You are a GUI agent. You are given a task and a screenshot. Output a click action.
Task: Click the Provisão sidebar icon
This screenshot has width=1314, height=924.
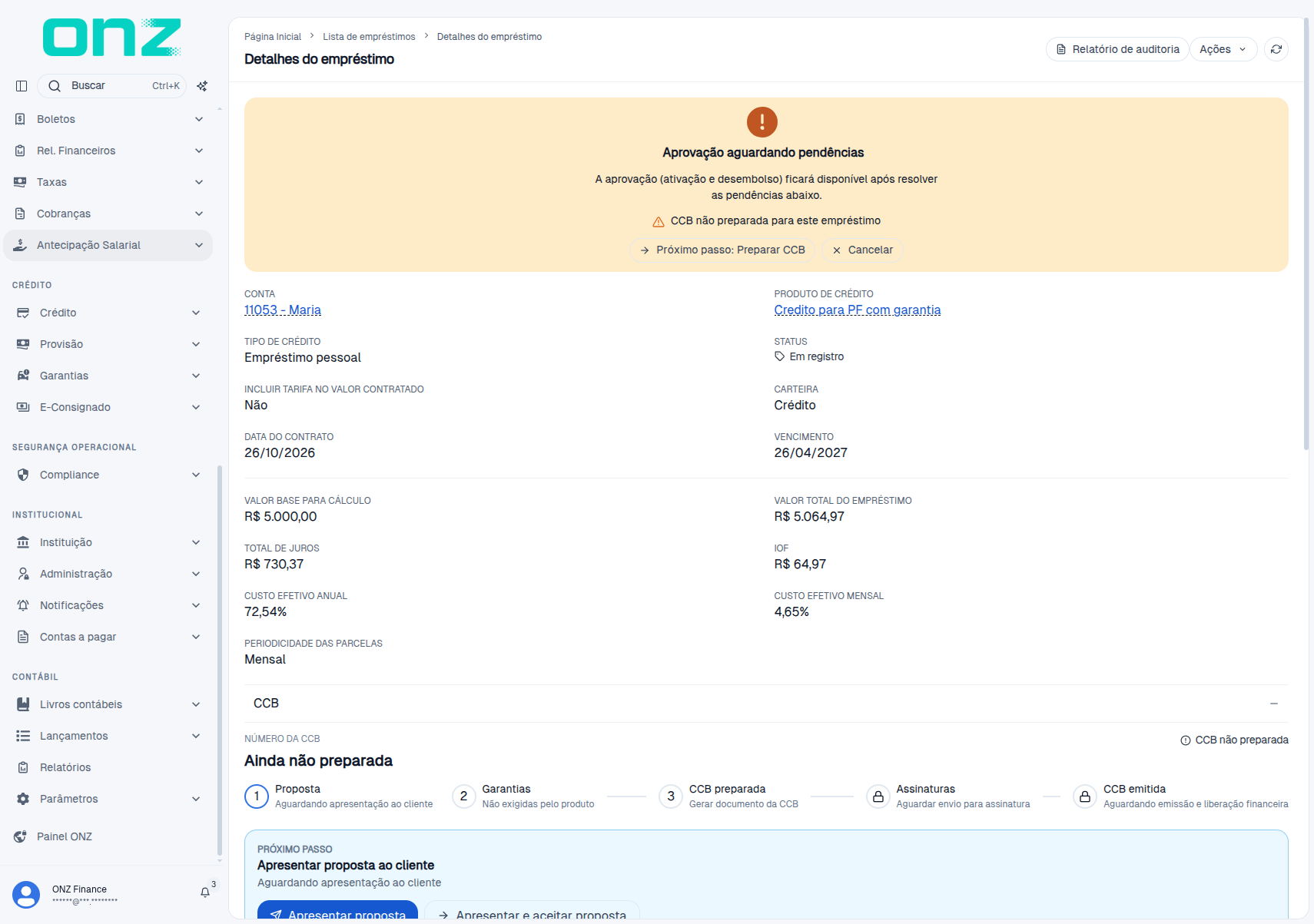[x=23, y=344]
